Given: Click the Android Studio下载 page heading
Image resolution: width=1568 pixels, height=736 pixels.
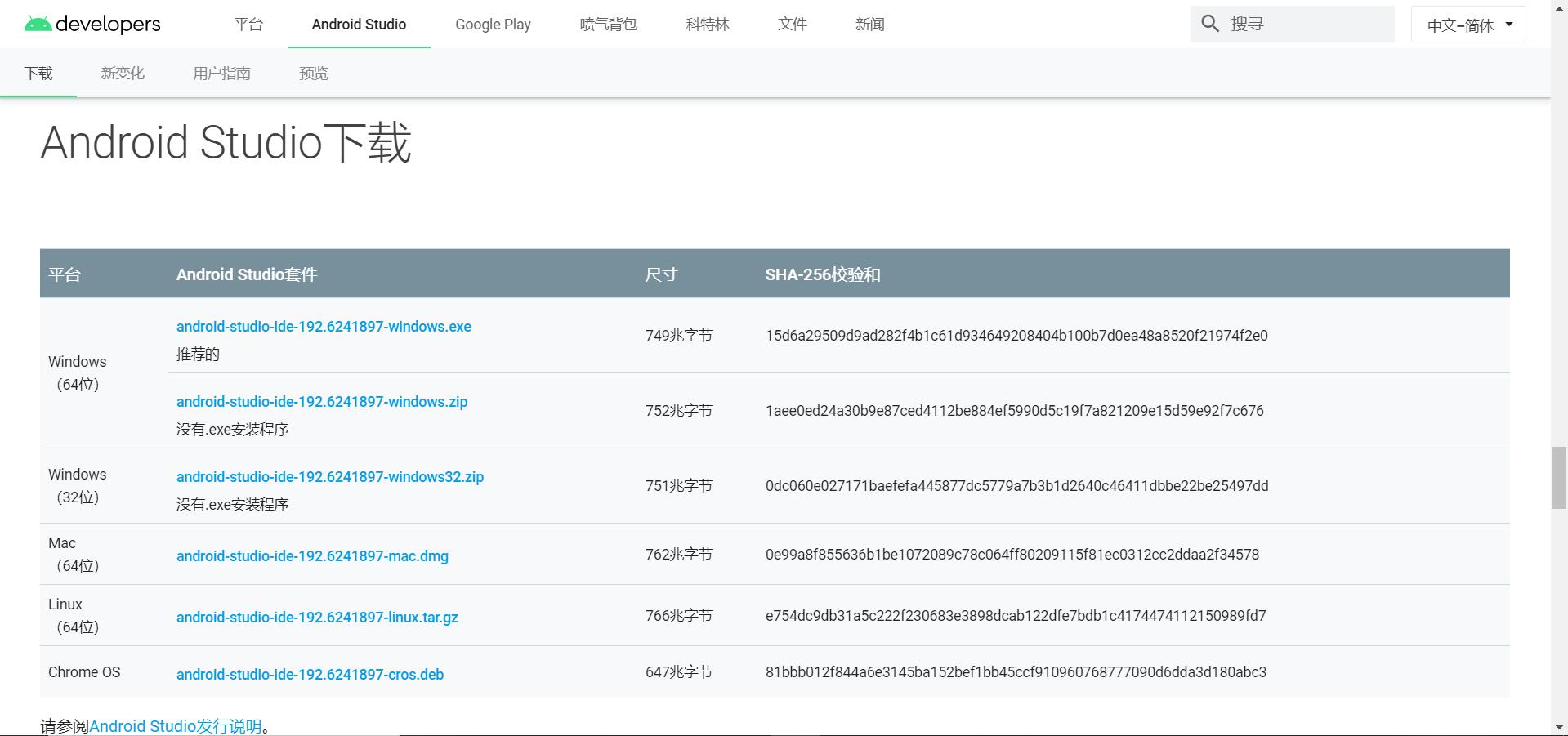Looking at the screenshot, I should tap(226, 142).
